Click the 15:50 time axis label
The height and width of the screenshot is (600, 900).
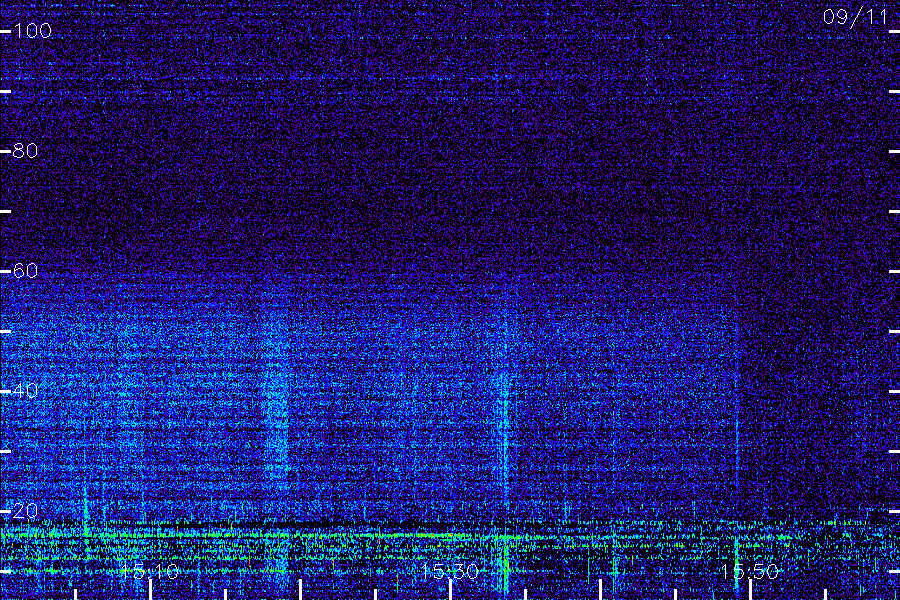click(750, 571)
